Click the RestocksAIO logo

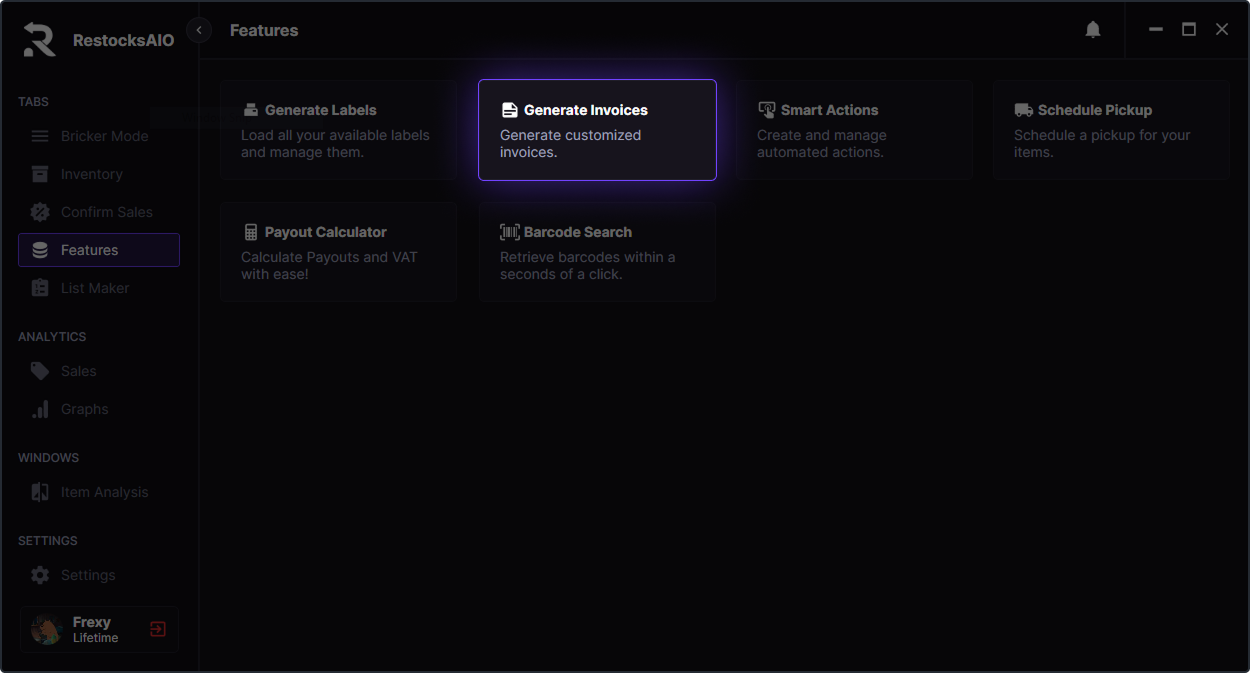pos(40,40)
